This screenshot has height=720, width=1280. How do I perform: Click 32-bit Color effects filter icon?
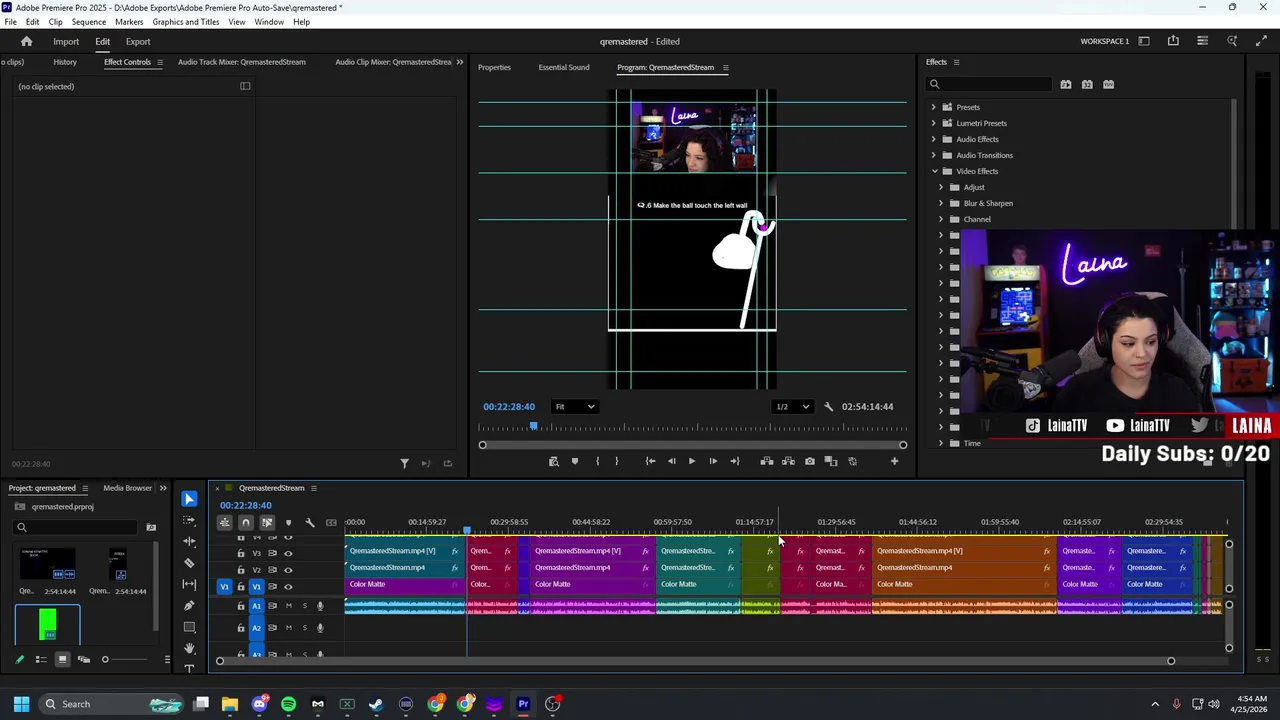[1087, 84]
